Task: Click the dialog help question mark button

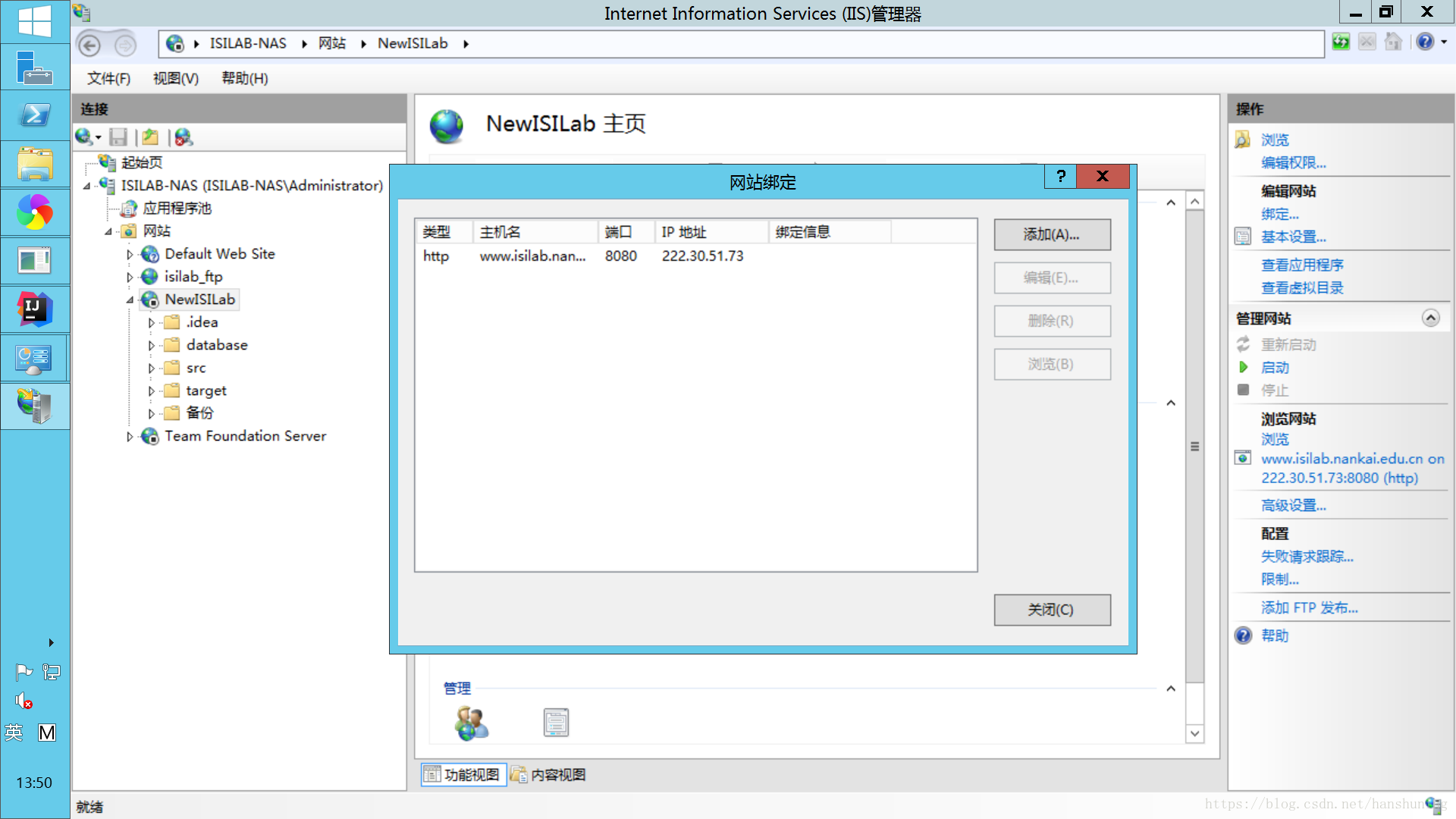Action: click(x=1060, y=177)
